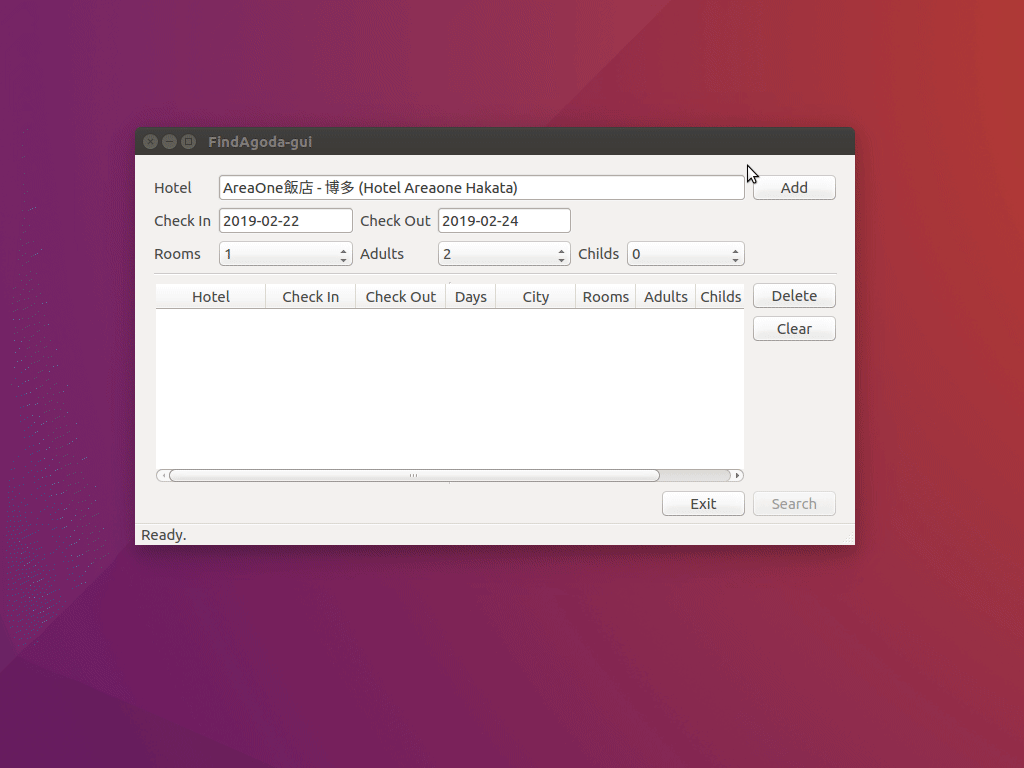Sort by the Check In column header
1024x768 pixels.
[x=310, y=297]
